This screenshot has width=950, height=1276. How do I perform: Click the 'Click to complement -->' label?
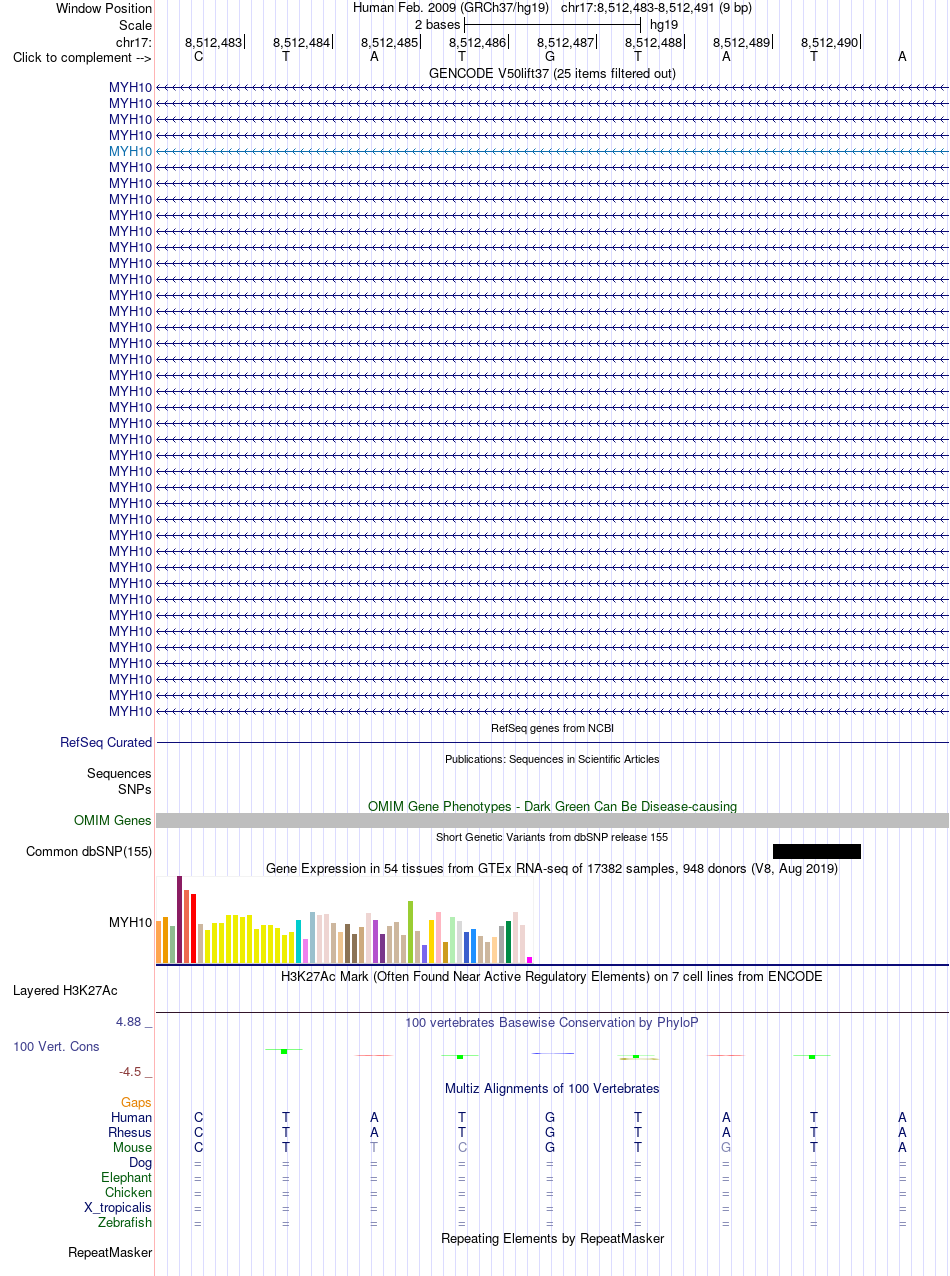point(82,57)
